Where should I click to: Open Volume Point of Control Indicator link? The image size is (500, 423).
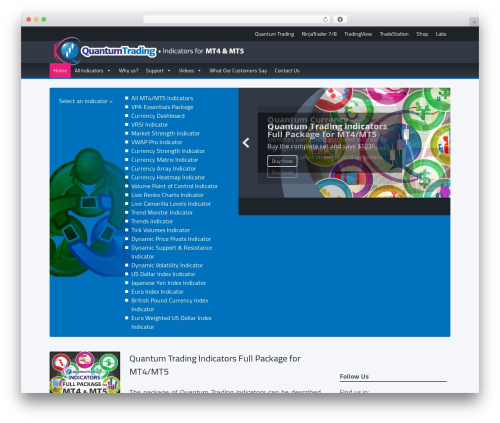click(174, 186)
